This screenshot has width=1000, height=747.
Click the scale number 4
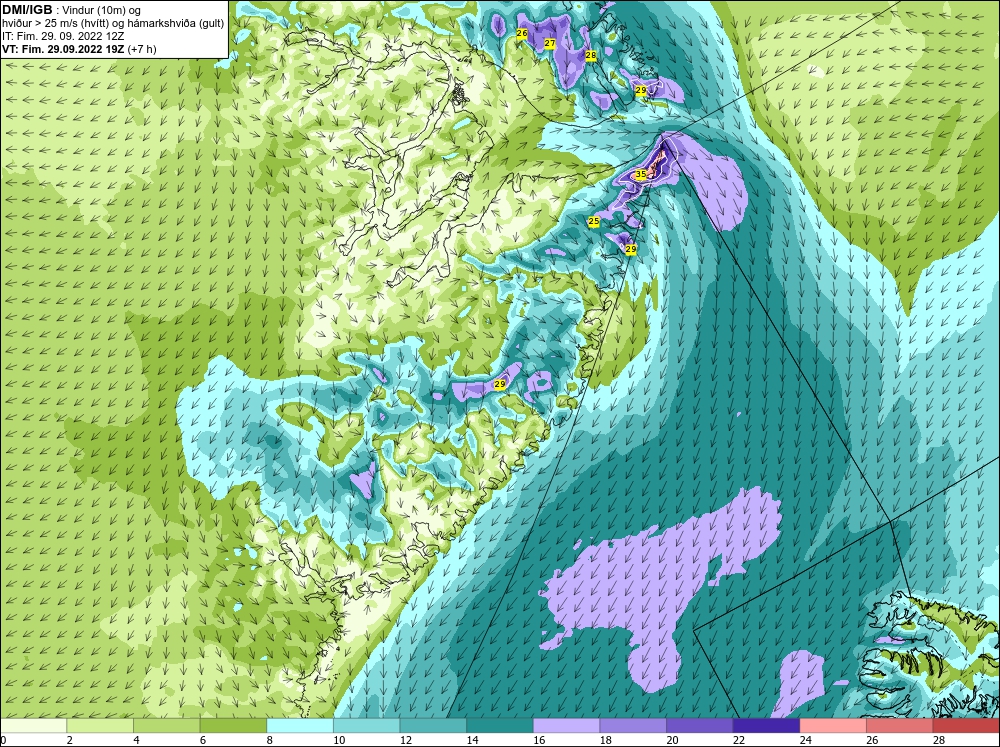(136, 740)
